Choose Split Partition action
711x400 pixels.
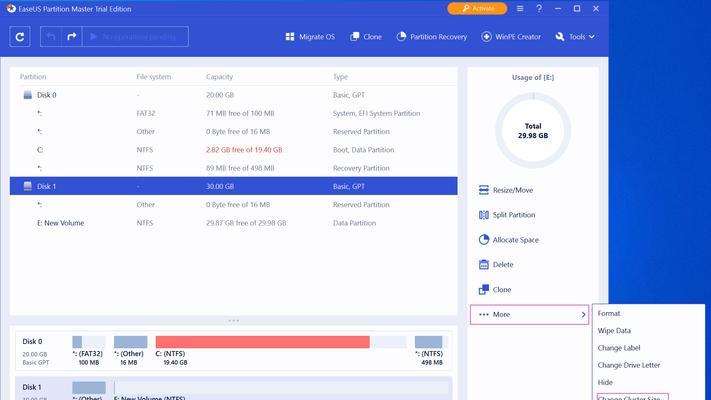(x=507, y=215)
